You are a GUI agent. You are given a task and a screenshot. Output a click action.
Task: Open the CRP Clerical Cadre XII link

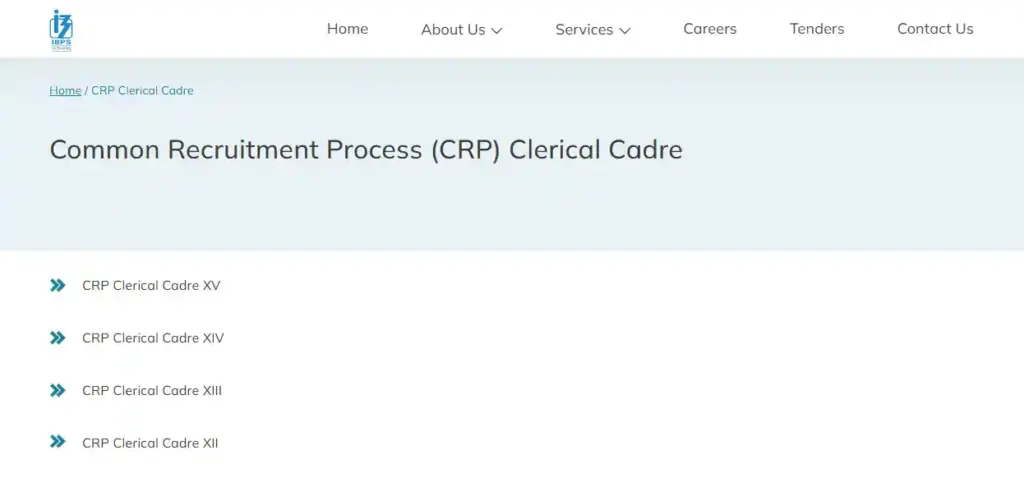pyautogui.click(x=150, y=443)
